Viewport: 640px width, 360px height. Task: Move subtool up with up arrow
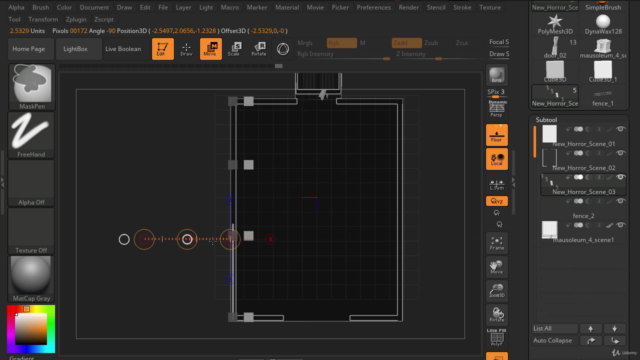click(591, 329)
